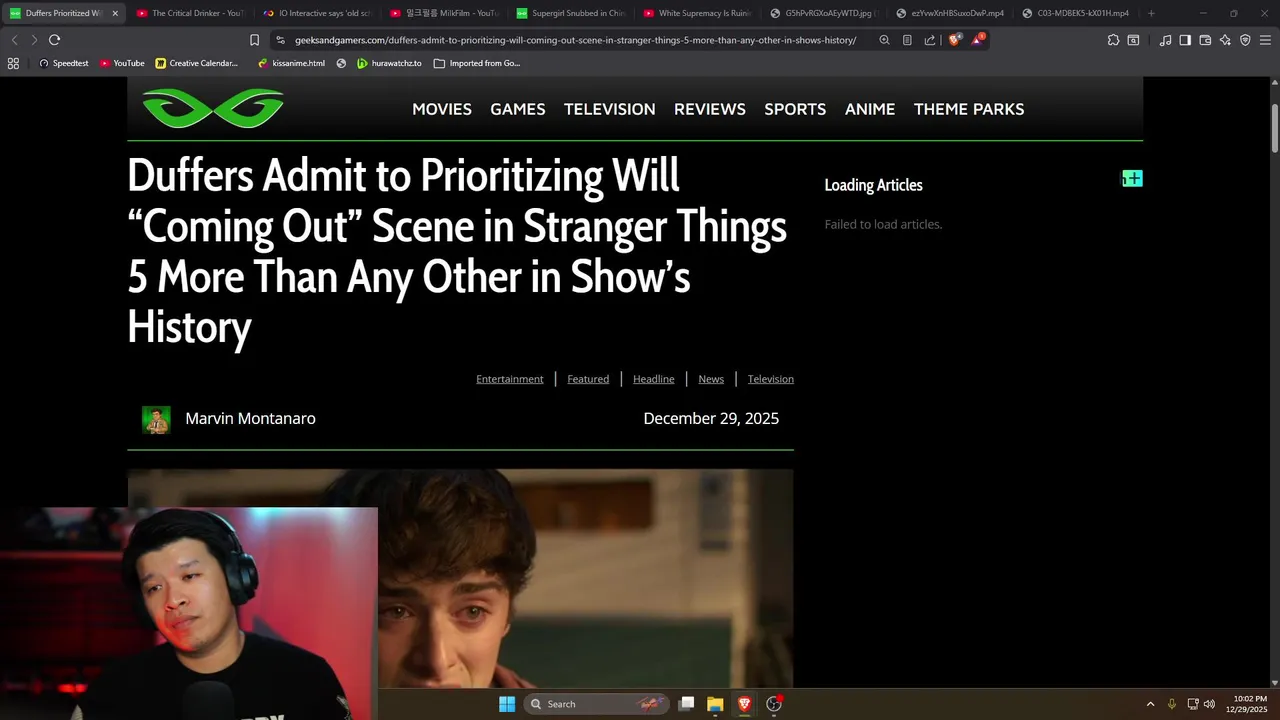Switch to the ezYvwXnHBSuxoDwP.mp4 tab

950,13
